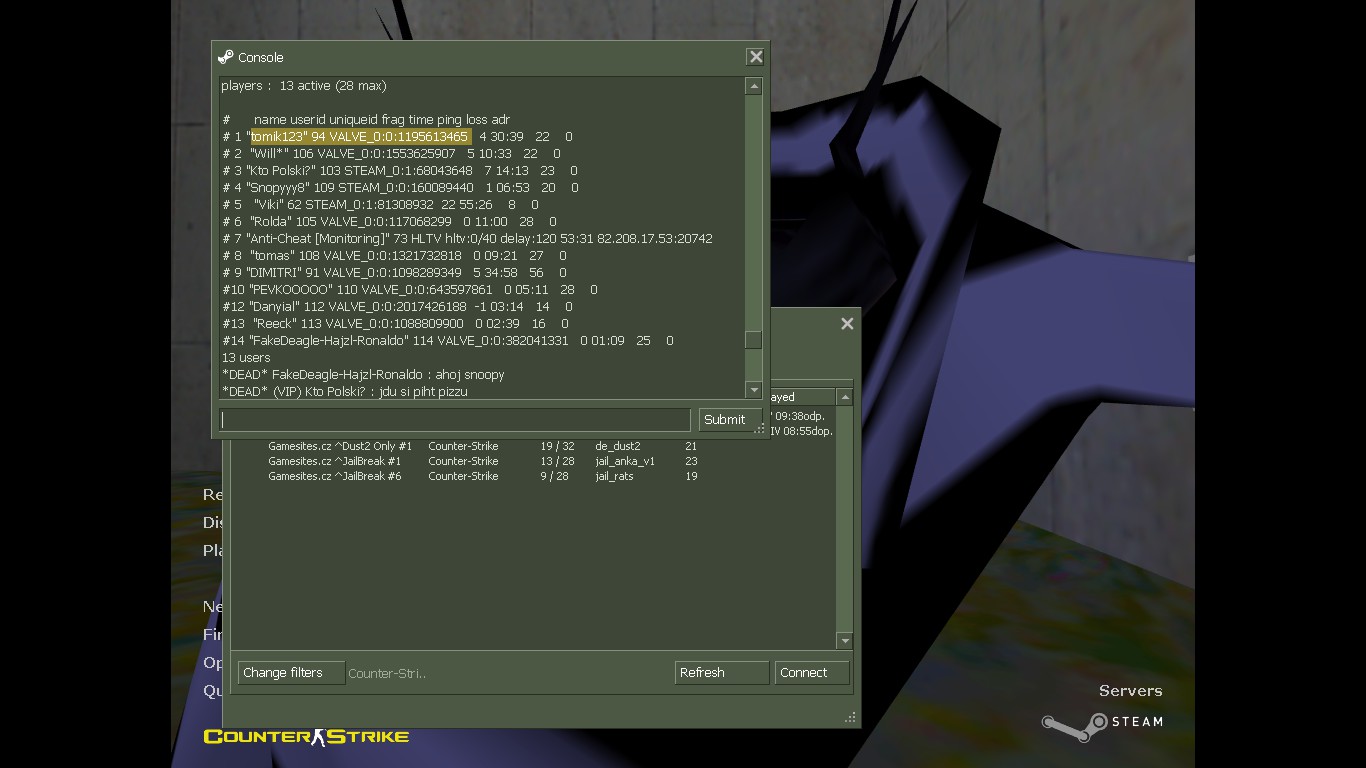Click the "Rolda" player line
This screenshot has width=1366, height=768.
pos(389,221)
